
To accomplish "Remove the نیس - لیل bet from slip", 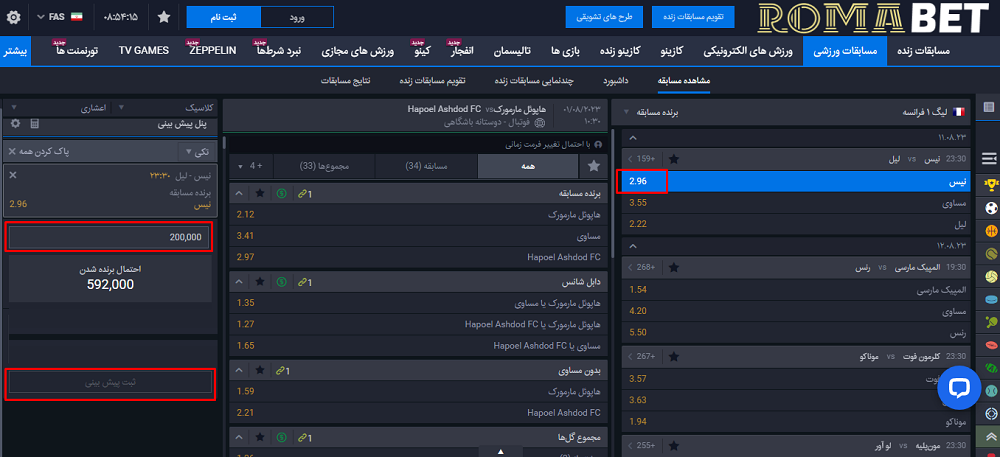I will click(13, 175).
